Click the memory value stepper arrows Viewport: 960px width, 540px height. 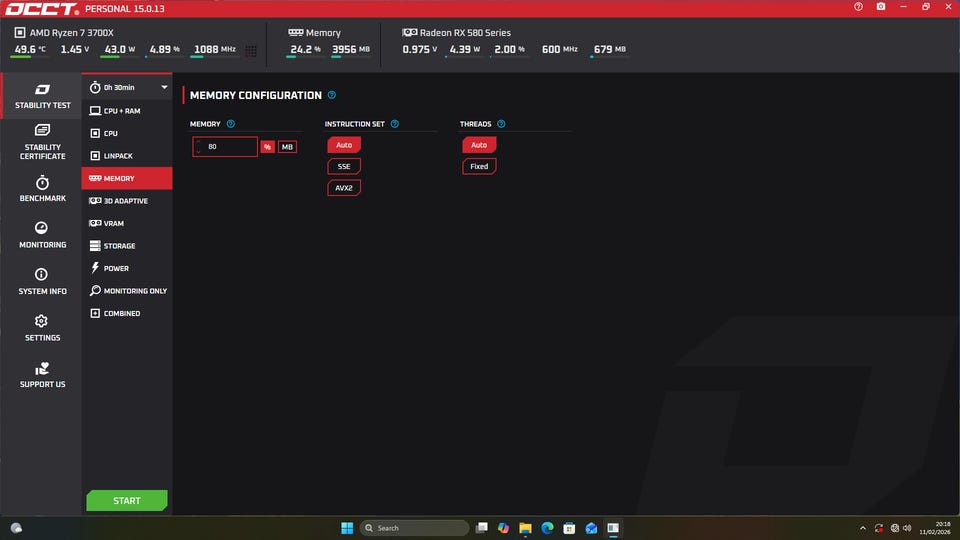click(x=198, y=147)
